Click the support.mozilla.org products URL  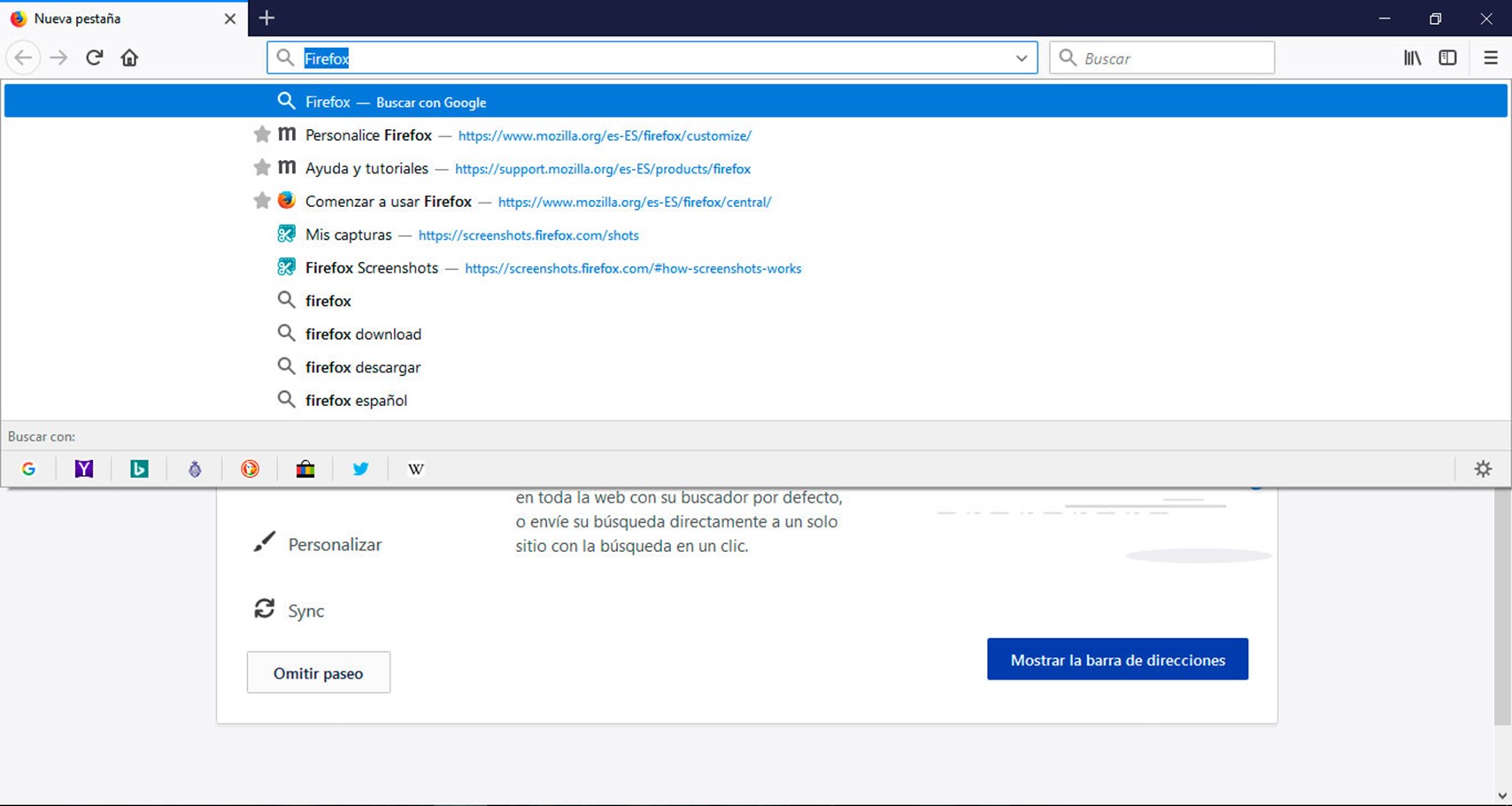point(603,169)
